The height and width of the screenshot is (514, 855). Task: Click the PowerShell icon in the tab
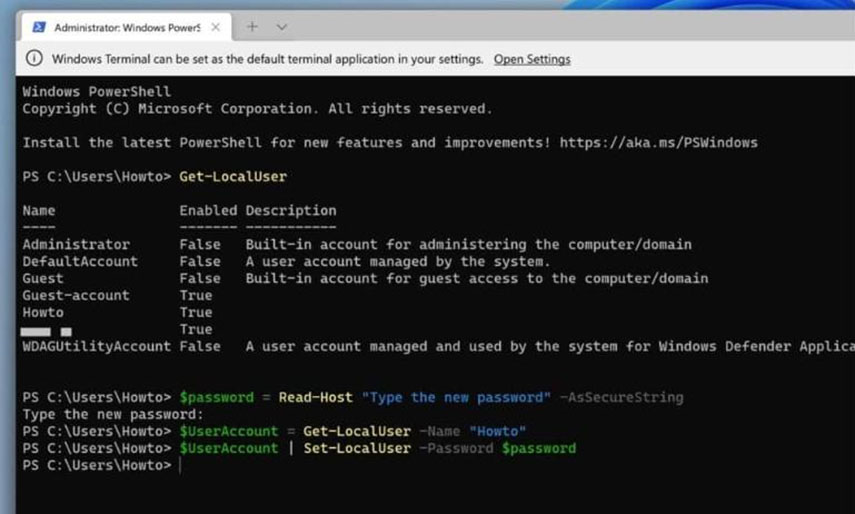(37, 27)
